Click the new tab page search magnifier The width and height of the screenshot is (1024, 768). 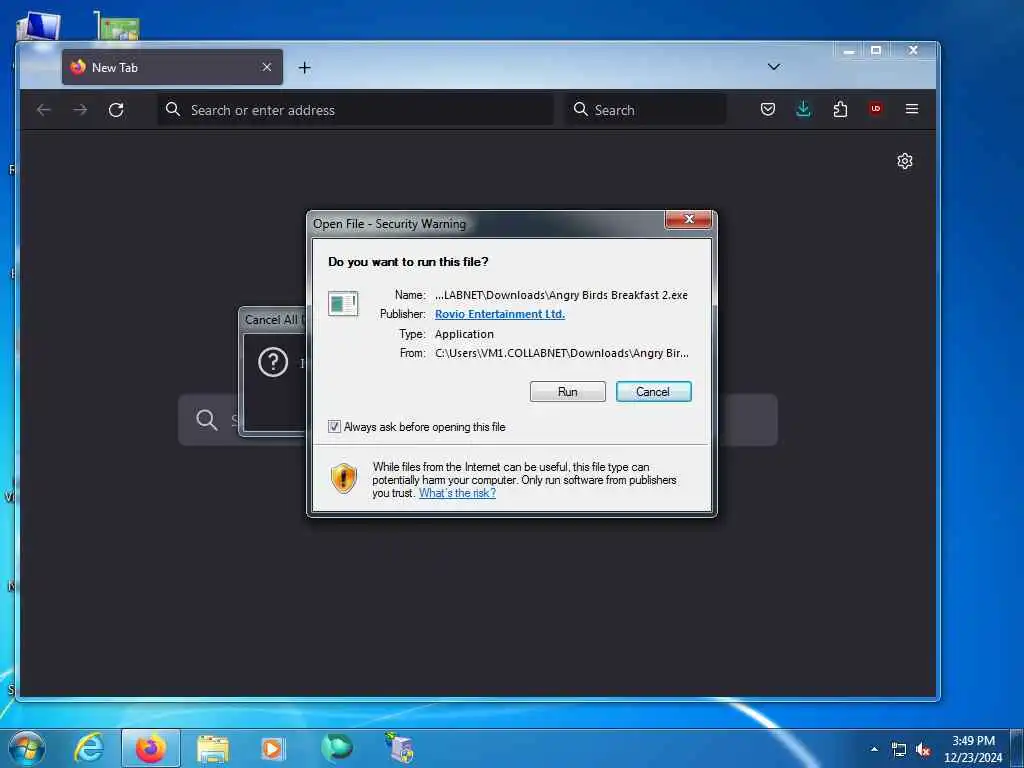pyautogui.click(x=207, y=420)
